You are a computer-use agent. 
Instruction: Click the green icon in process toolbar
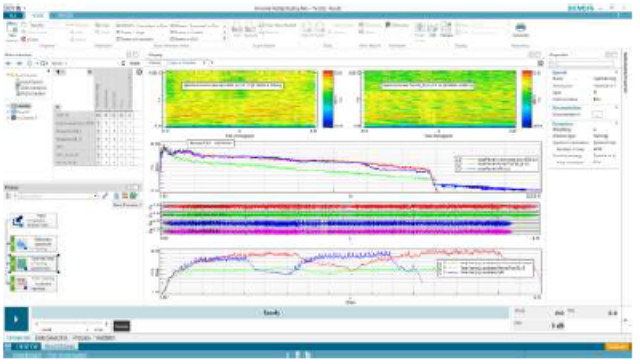(133, 196)
